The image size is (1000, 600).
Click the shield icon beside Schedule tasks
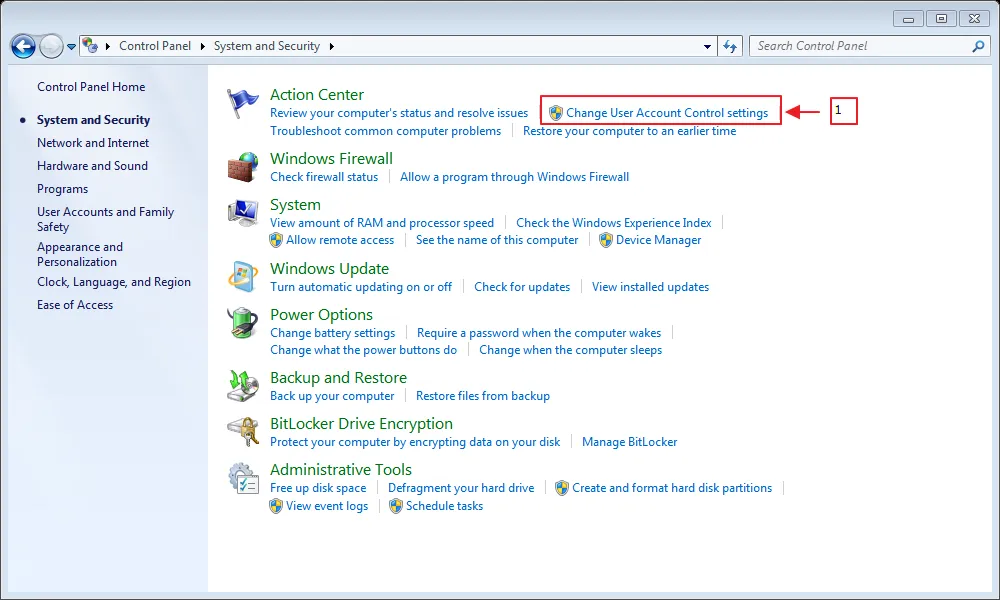click(396, 506)
